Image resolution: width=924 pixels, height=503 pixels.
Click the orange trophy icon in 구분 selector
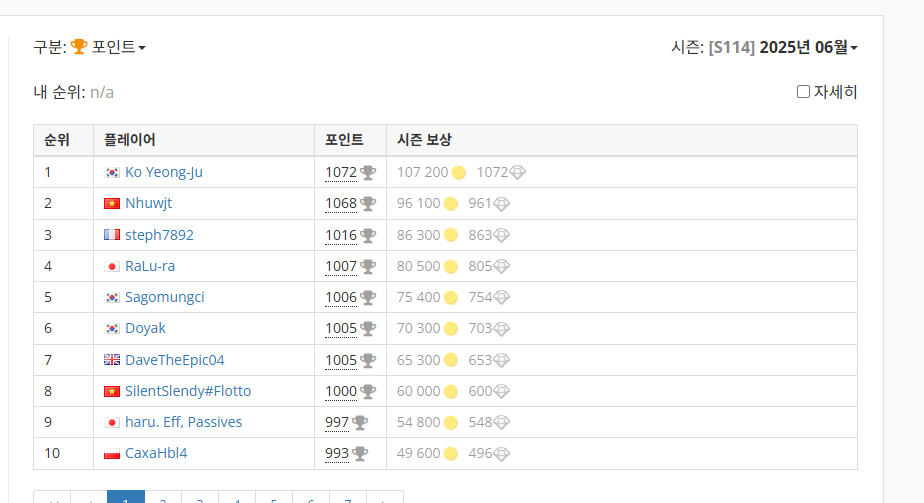pyautogui.click(x=79, y=47)
